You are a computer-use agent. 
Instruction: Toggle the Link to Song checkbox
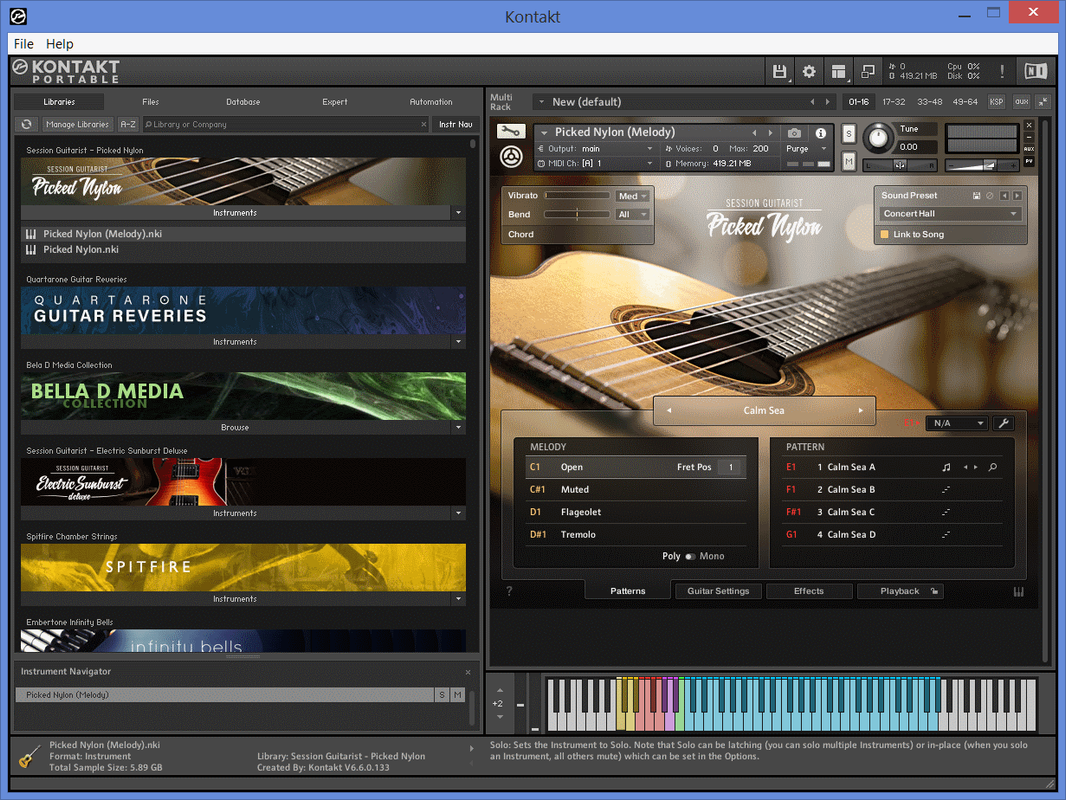click(x=884, y=234)
